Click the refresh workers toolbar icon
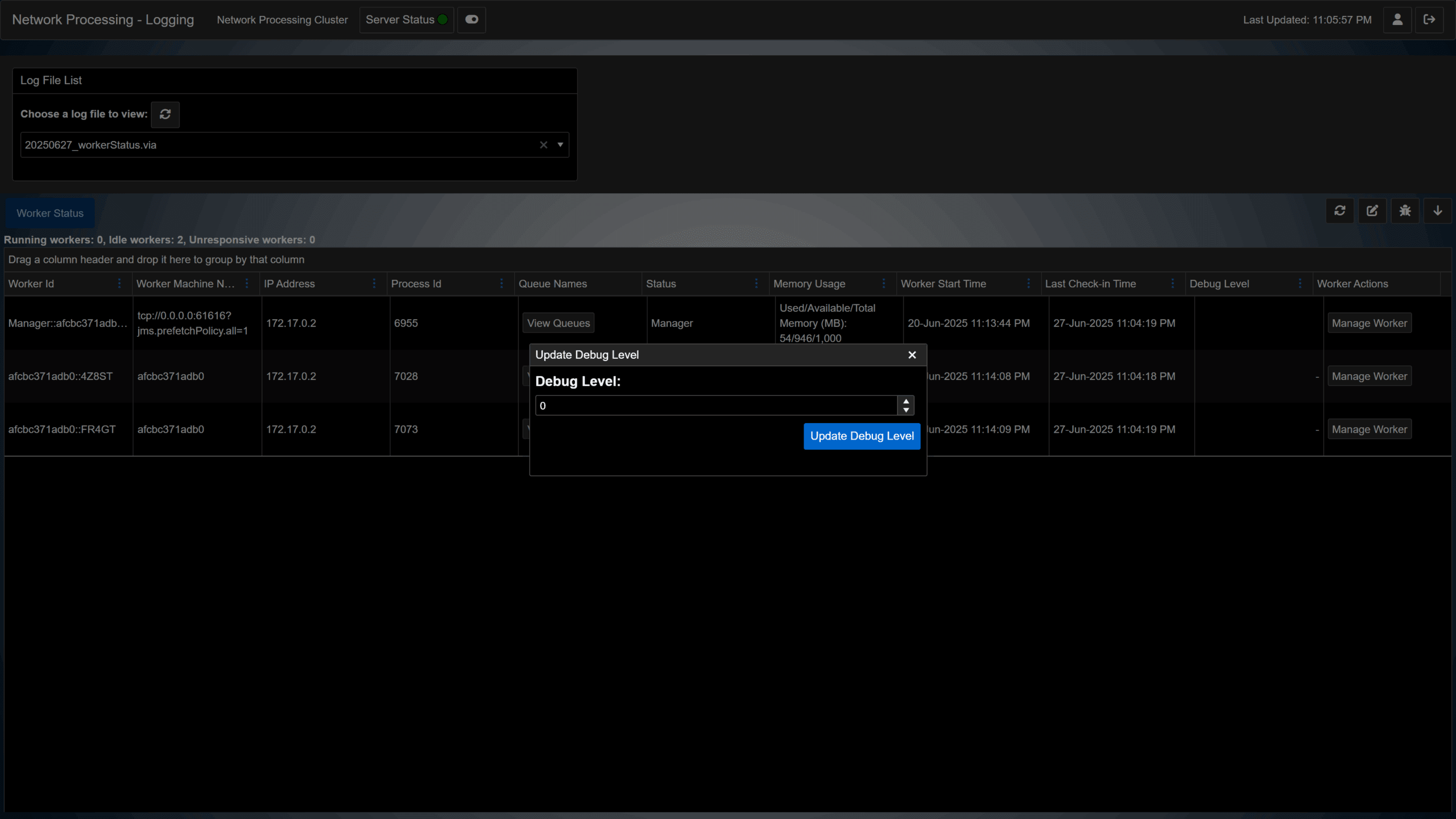Screen dimensions: 1456x819 point(1340,211)
